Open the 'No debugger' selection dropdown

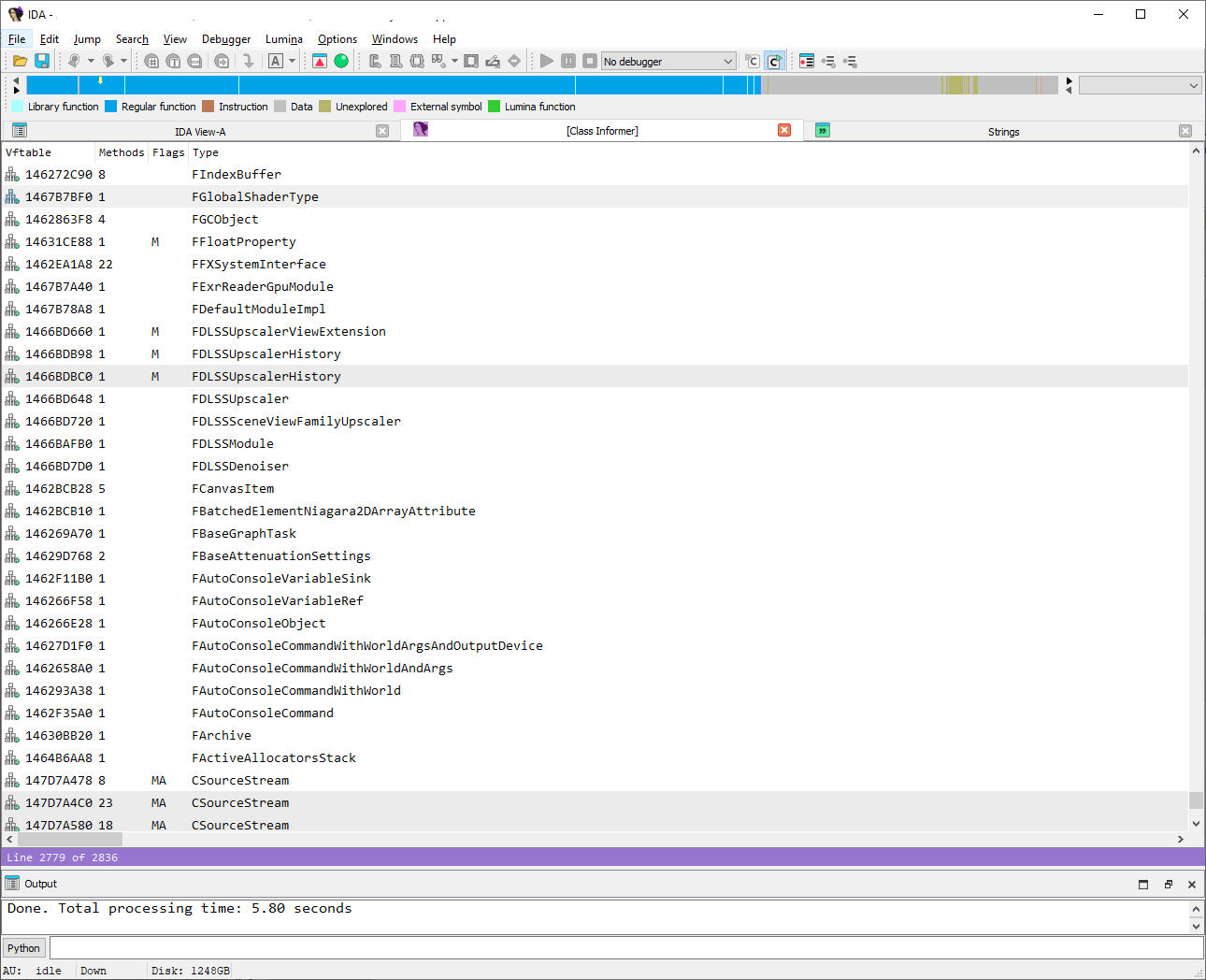(x=668, y=61)
